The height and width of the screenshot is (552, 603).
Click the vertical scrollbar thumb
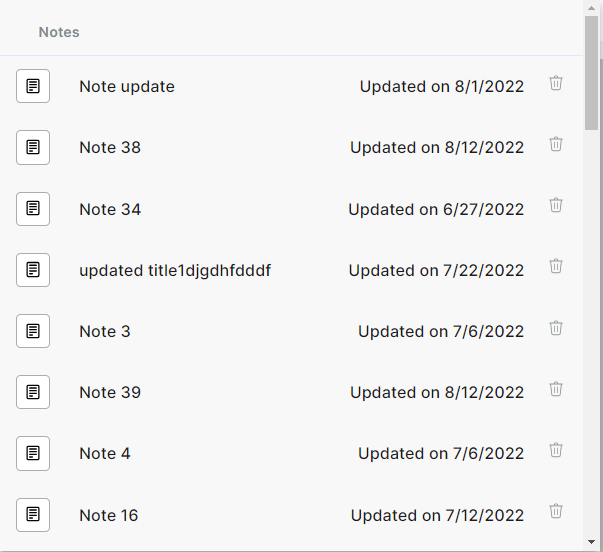(x=591, y=73)
